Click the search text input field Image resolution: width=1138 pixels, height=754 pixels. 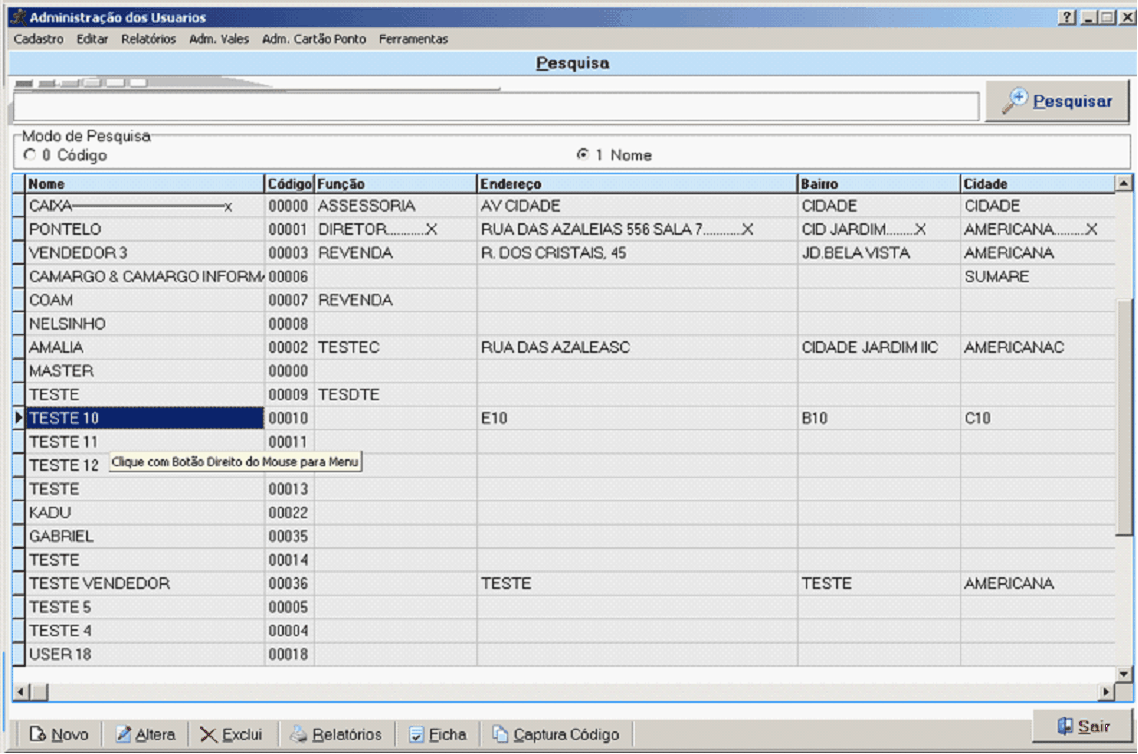(495, 106)
